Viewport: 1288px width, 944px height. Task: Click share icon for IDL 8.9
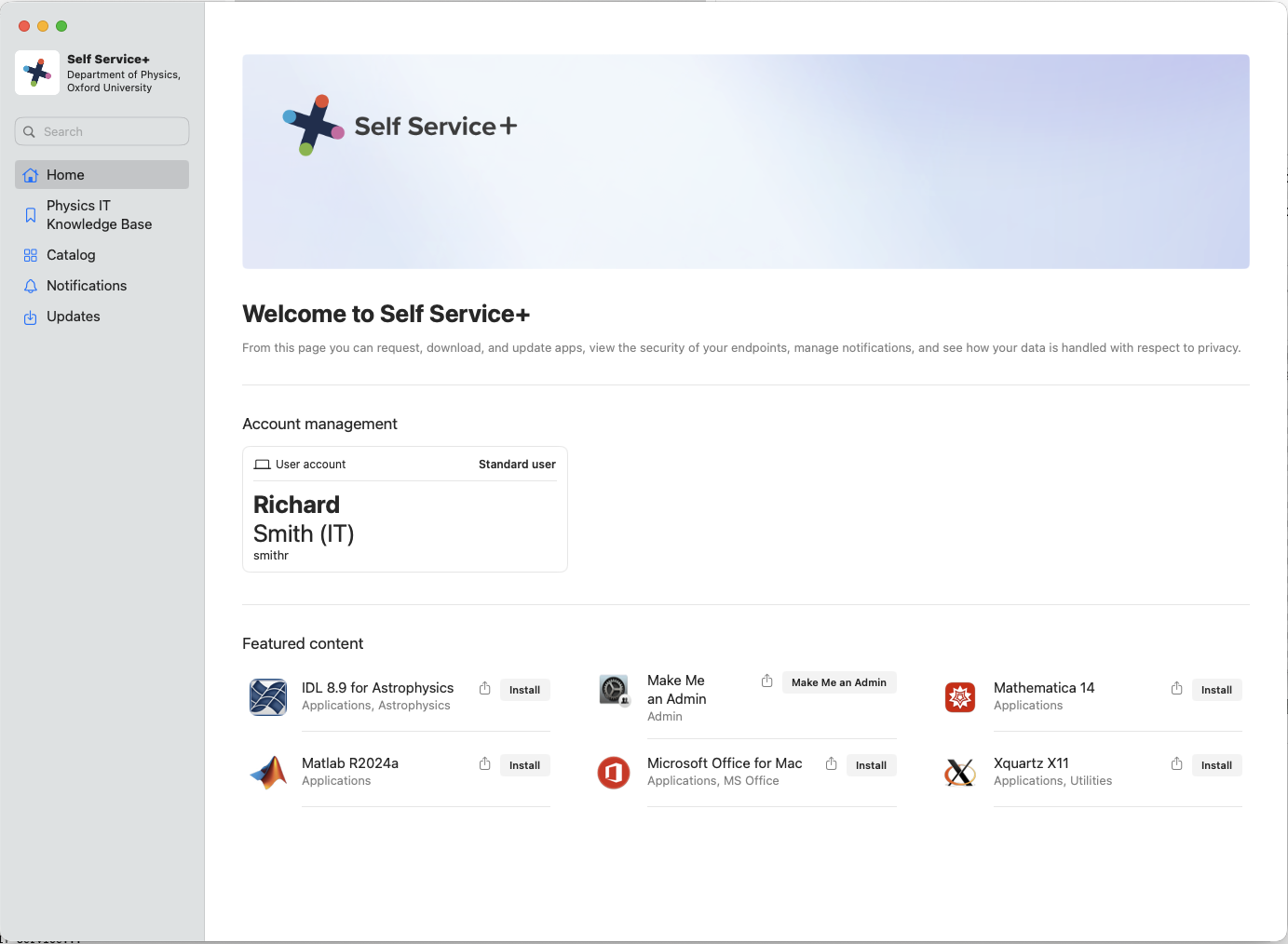(484, 689)
